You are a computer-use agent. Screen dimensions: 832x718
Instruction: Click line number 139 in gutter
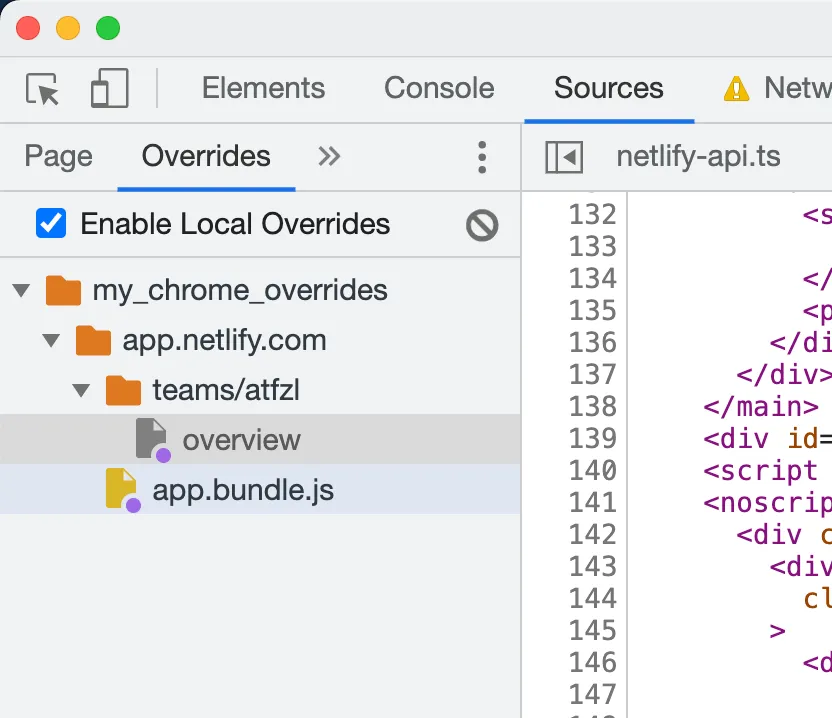pos(593,438)
